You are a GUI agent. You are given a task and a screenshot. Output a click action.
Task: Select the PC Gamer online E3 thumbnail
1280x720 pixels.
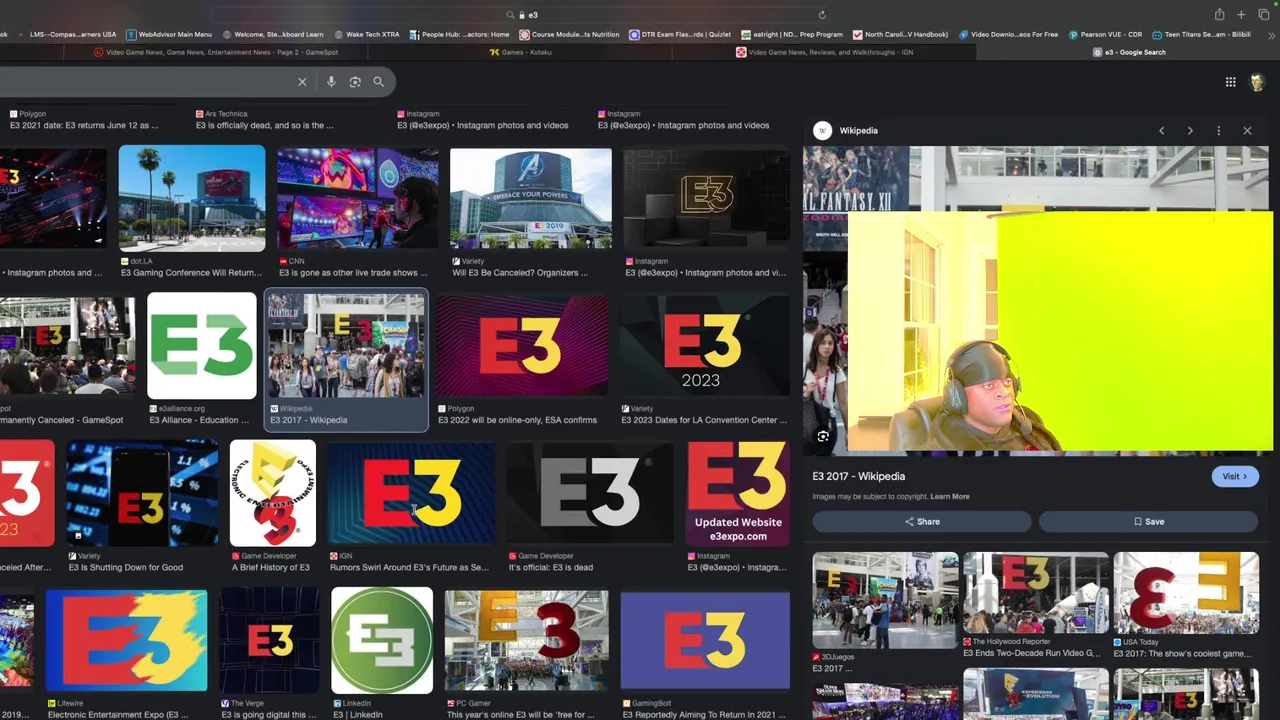526,640
